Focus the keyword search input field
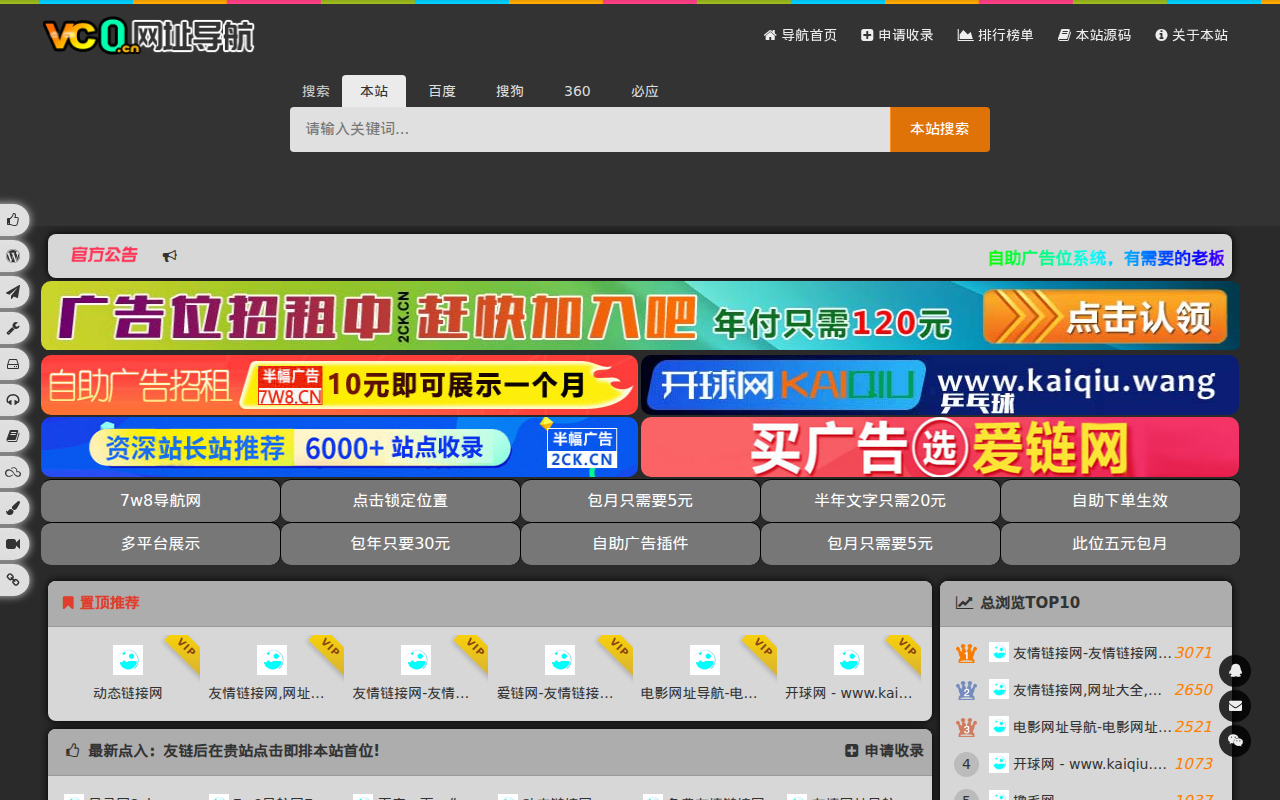1280x800 pixels. pos(590,129)
